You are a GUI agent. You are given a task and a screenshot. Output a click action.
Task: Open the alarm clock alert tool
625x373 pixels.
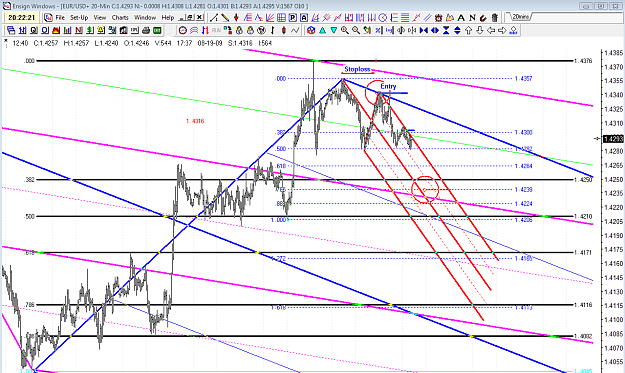point(438,18)
